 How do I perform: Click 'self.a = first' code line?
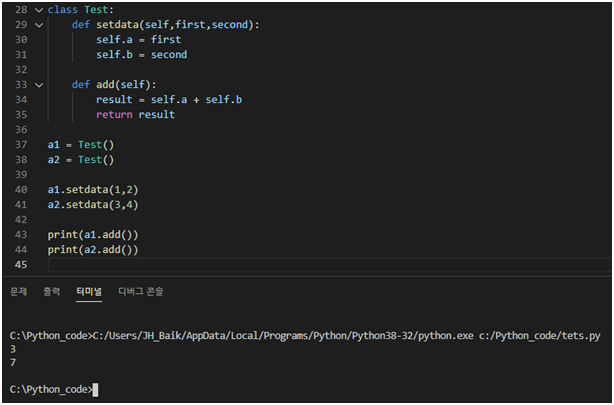139,40
